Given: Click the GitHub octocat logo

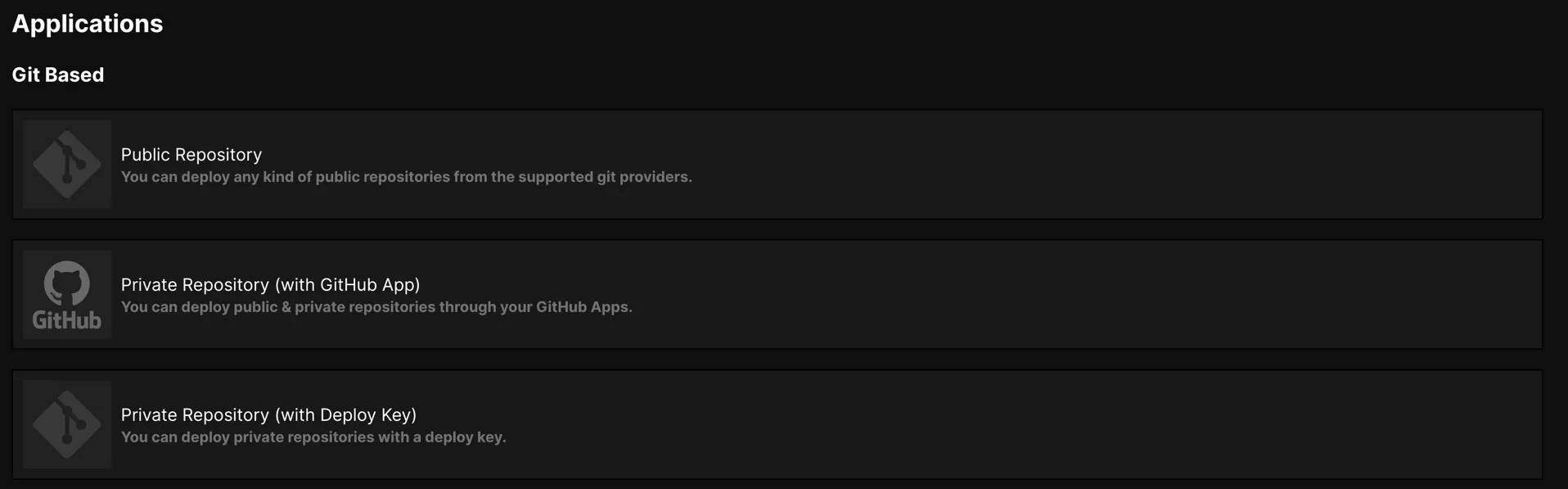Looking at the screenshot, I should [67, 283].
